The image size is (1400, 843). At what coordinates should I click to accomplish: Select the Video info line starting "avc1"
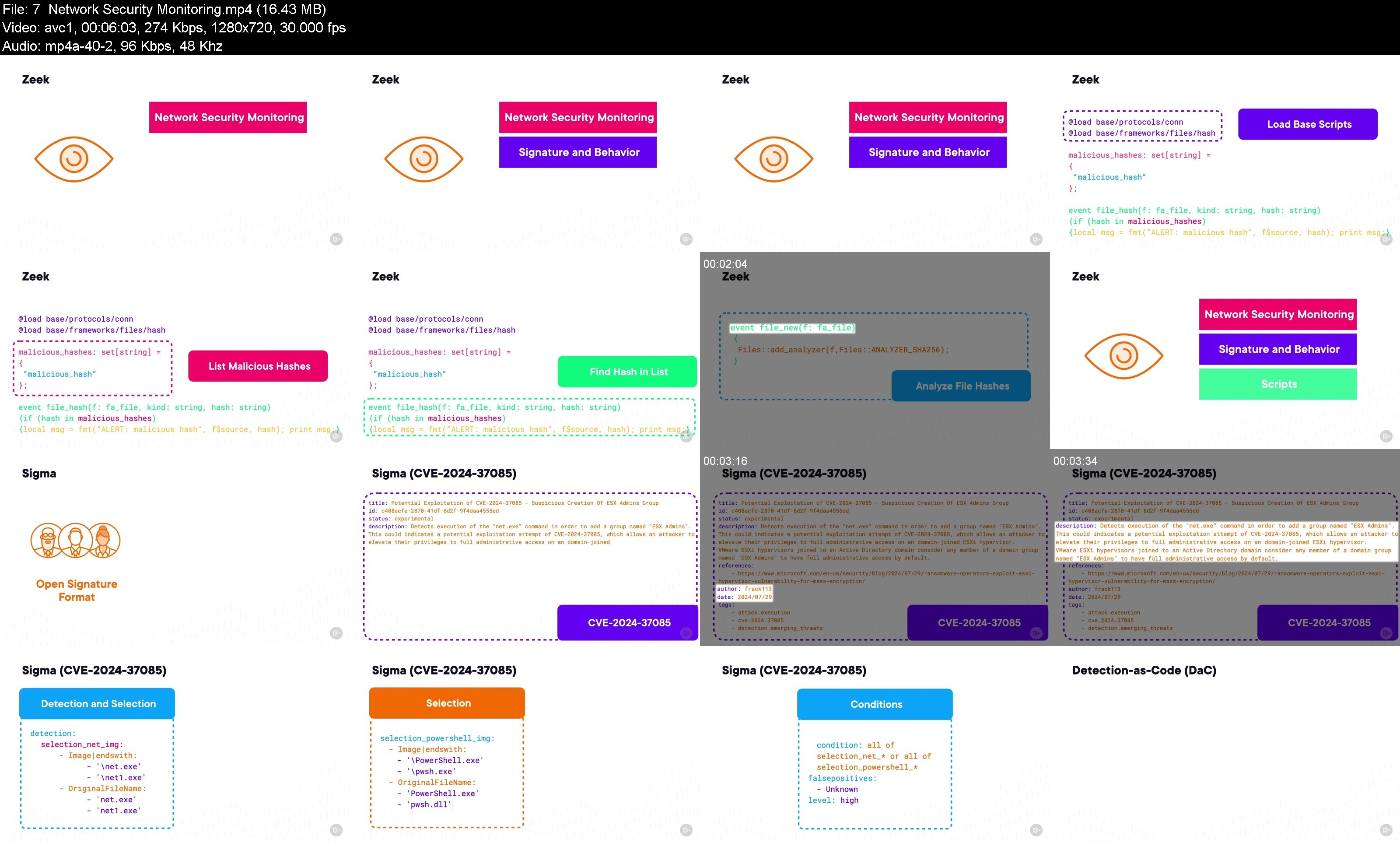[x=174, y=27]
